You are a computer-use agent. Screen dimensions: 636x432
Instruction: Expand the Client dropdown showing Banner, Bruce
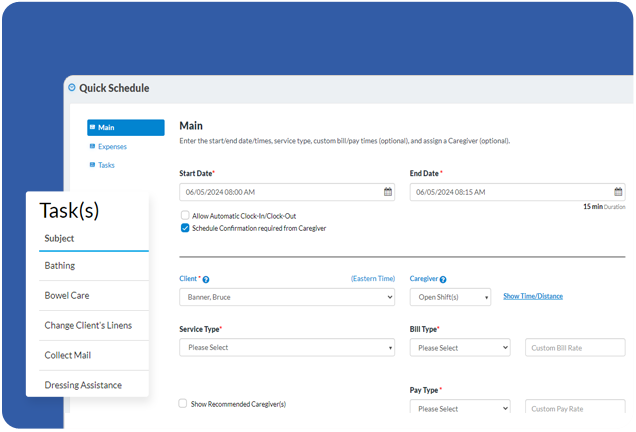pos(287,297)
